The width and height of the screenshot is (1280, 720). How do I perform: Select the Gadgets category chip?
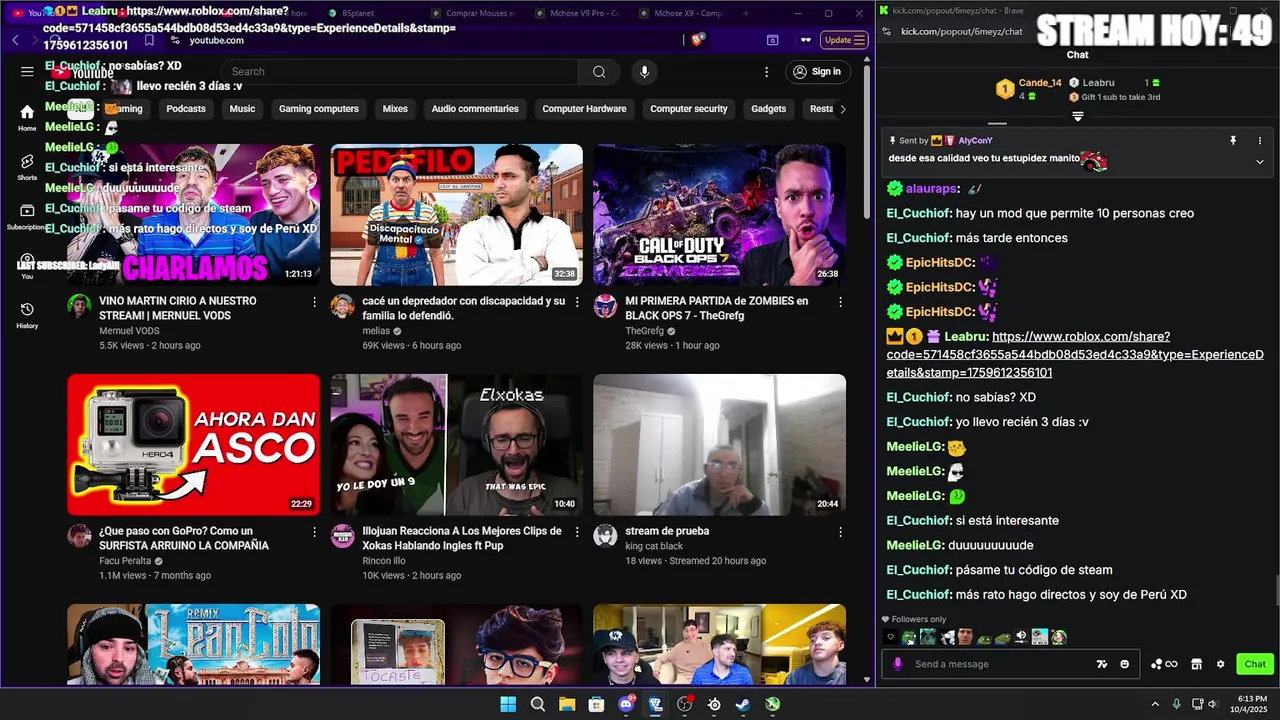tap(768, 109)
